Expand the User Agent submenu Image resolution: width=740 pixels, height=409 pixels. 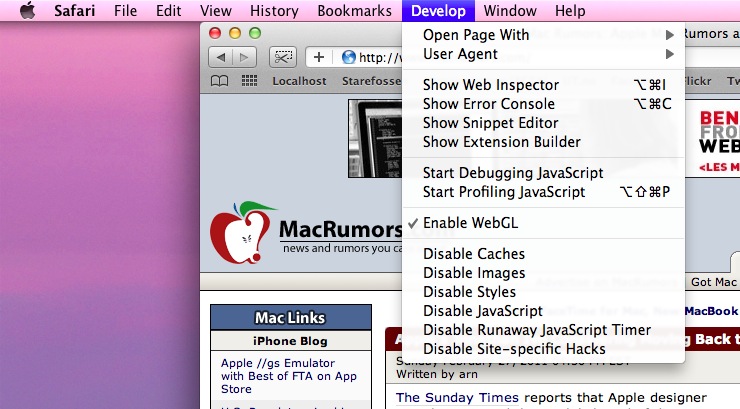[x=543, y=54]
